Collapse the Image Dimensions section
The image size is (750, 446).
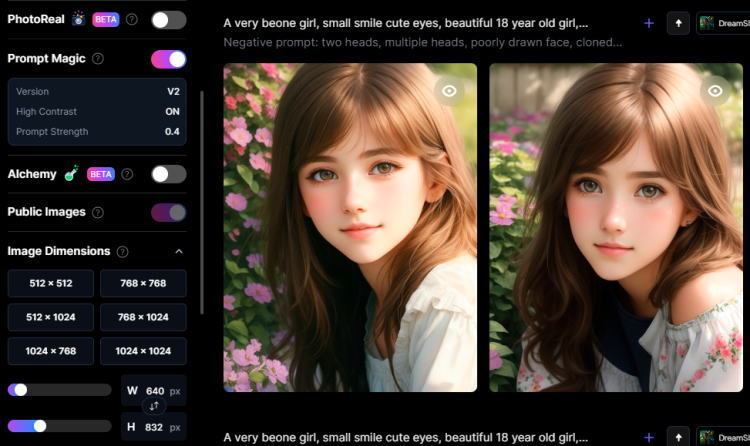pyautogui.click(x=179, y=252)
